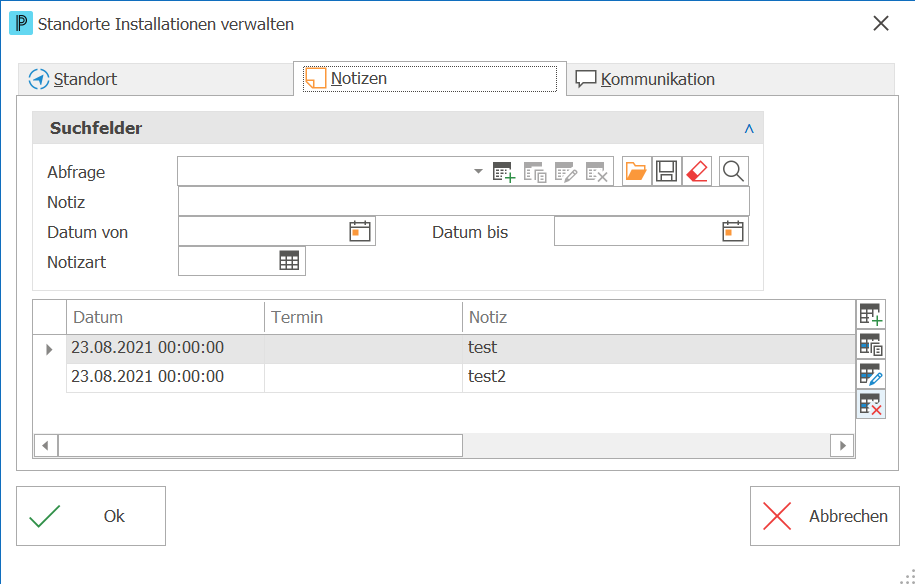Select the row with note test2

click(x=461, y=377)
